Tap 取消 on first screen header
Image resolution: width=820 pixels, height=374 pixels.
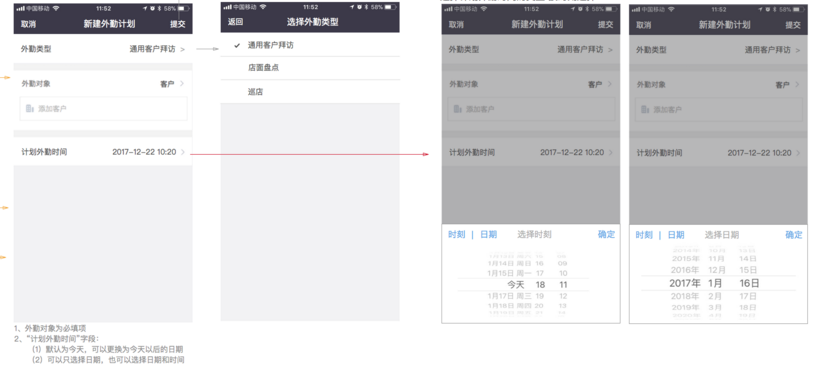pos(28,25)
